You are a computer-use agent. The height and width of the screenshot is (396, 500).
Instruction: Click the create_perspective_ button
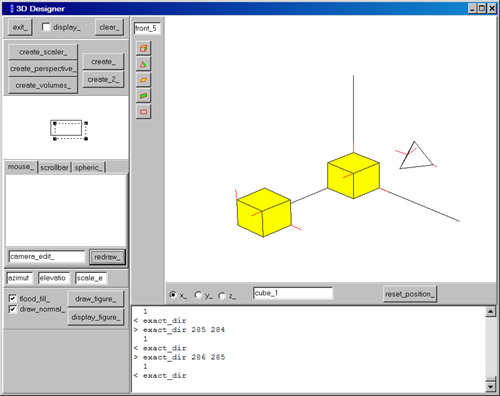coord(43,69)
